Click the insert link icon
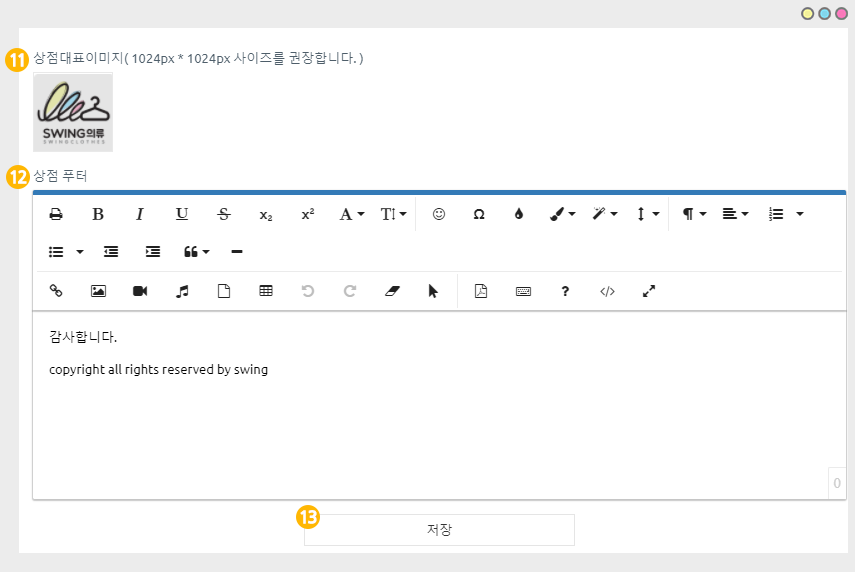 [x=56, y=291]
